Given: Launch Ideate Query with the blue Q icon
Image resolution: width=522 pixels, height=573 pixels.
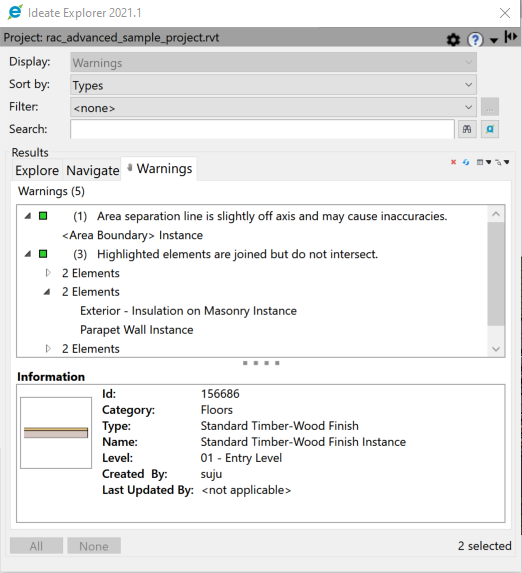Looking at the screenshot, I should 490,129.
